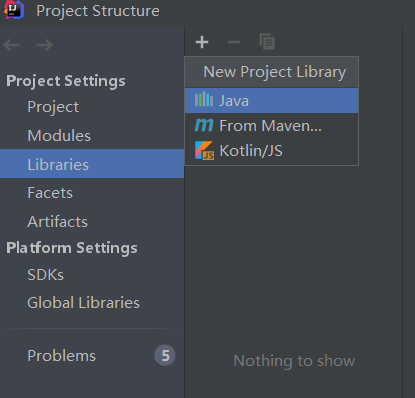Click the minus remove library icon
The height and width of the screenshot is (398, 415).
click(x=234, y=42)
